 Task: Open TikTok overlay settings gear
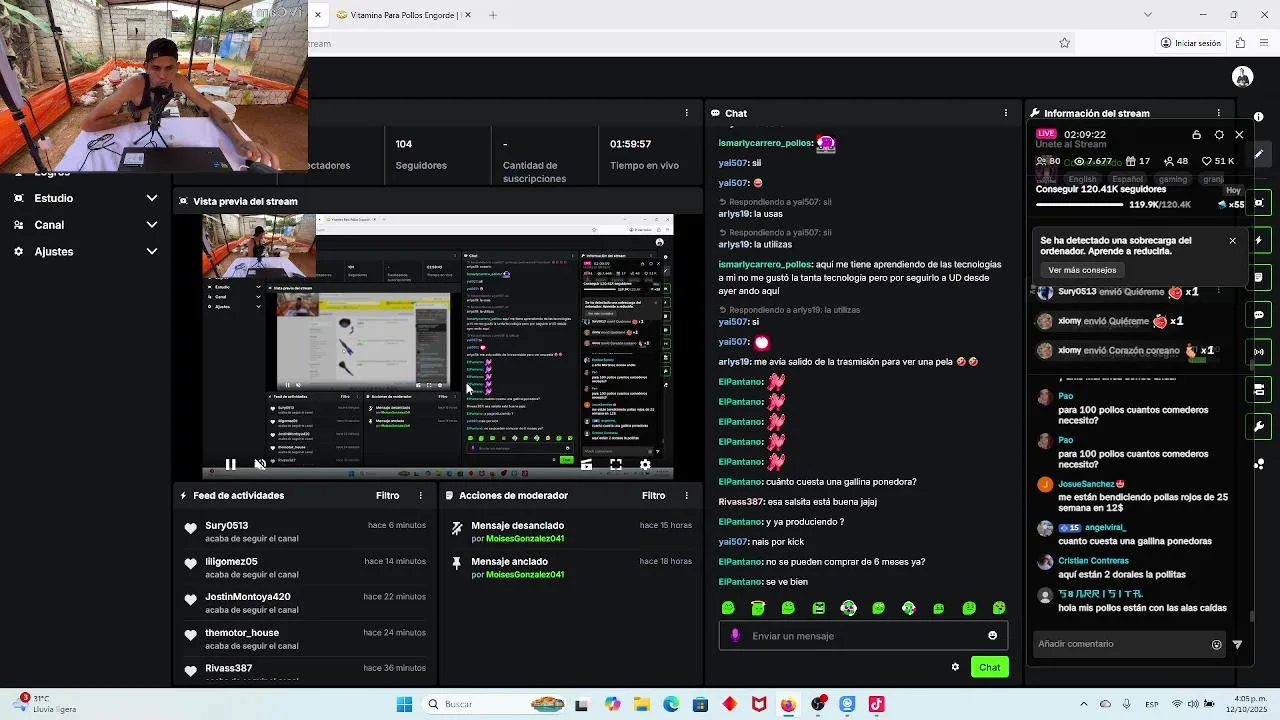1219,134
